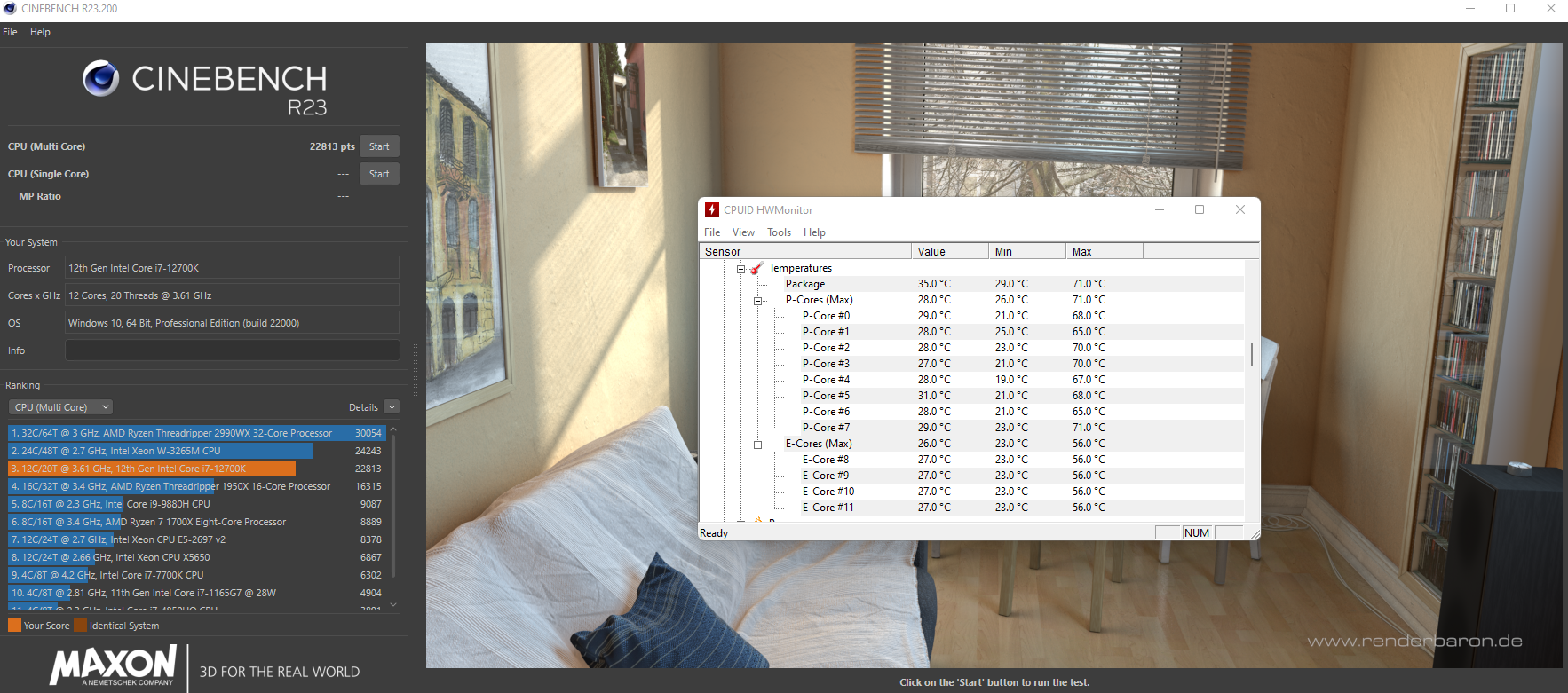Viewport: 1568px width, 693px height.
Task: Select ranking entry i7-1165G7 @ 28W
Action: pyautogui.click(x=196, y=593)
